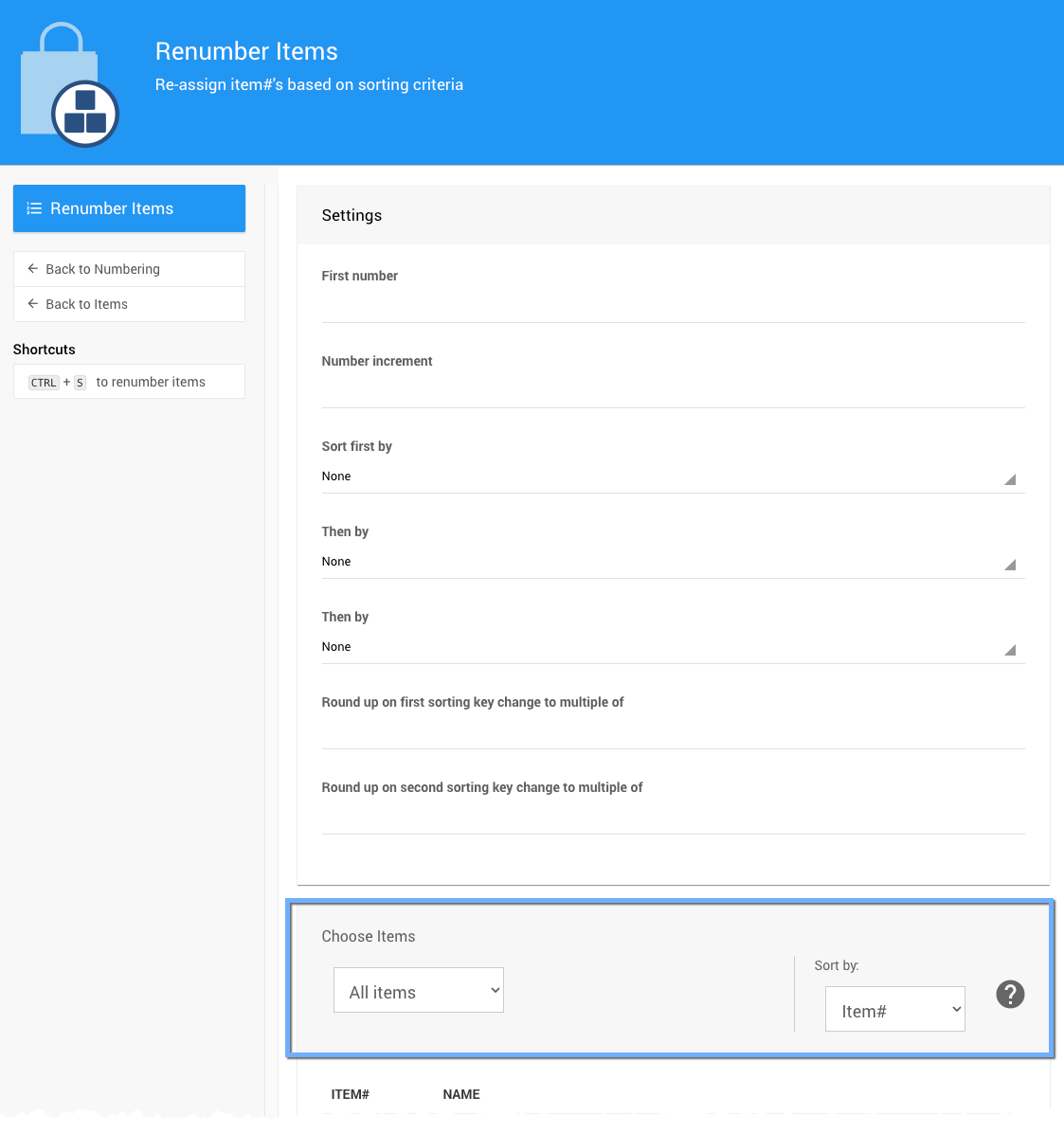
Task: Click the arrow icon beside Back to Numbering
Action: pyautogui.click(x=33, y=269)
